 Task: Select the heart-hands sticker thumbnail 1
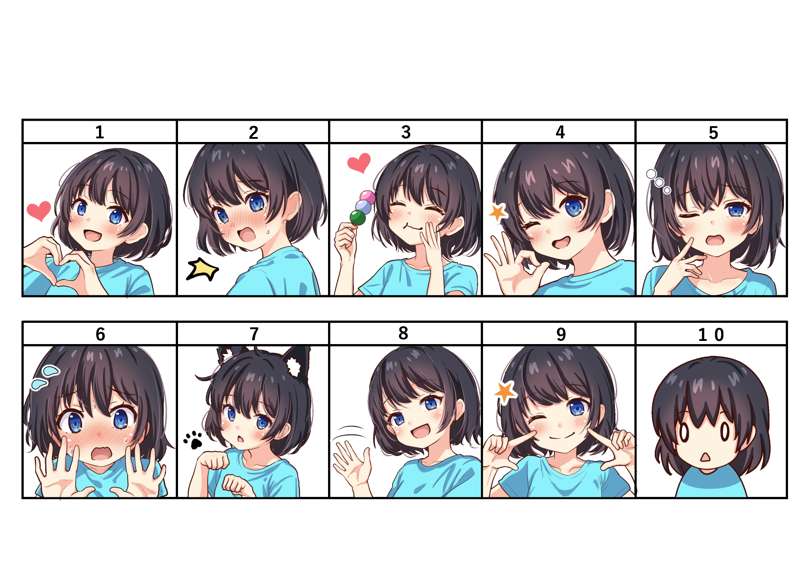(99, 219)
